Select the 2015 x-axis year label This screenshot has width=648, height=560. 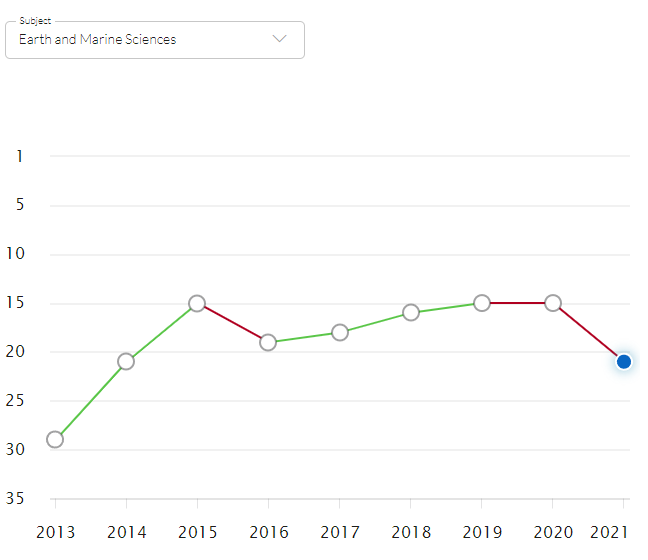[197, 531]
